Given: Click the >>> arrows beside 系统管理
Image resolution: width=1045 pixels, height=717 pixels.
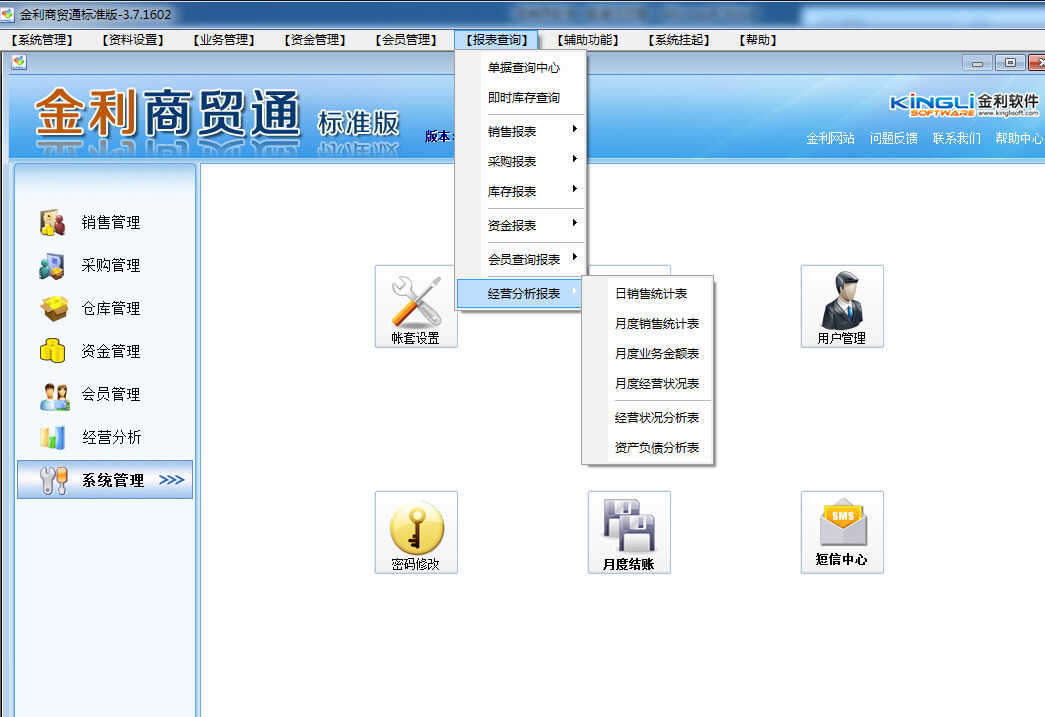Looking at the screenshot, I should [x=171, y=480].
